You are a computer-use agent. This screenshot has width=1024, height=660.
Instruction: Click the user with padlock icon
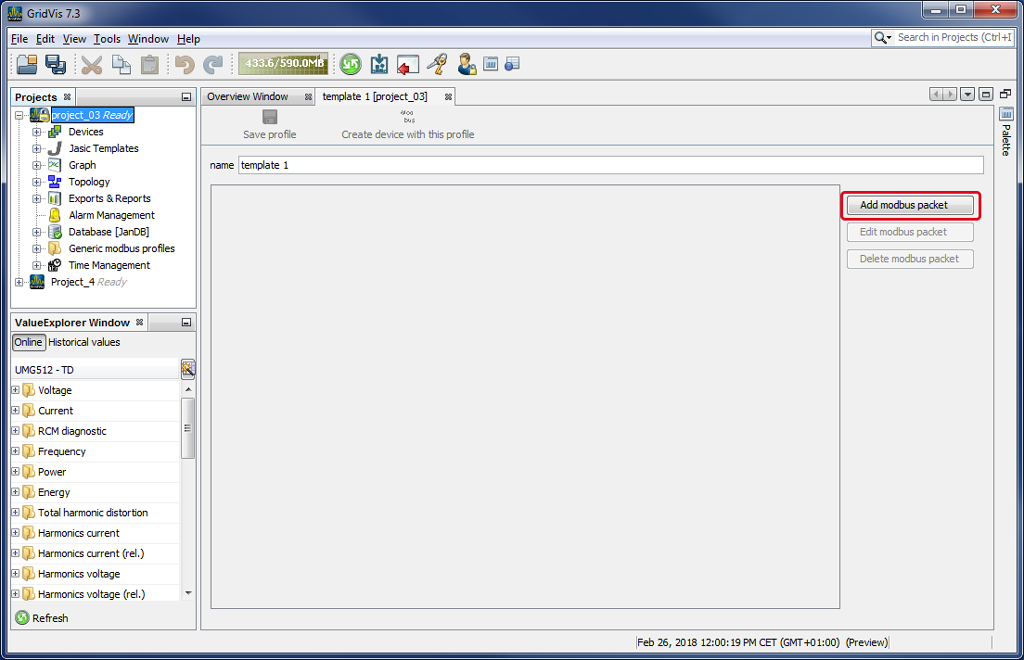(x=466, y=65)
